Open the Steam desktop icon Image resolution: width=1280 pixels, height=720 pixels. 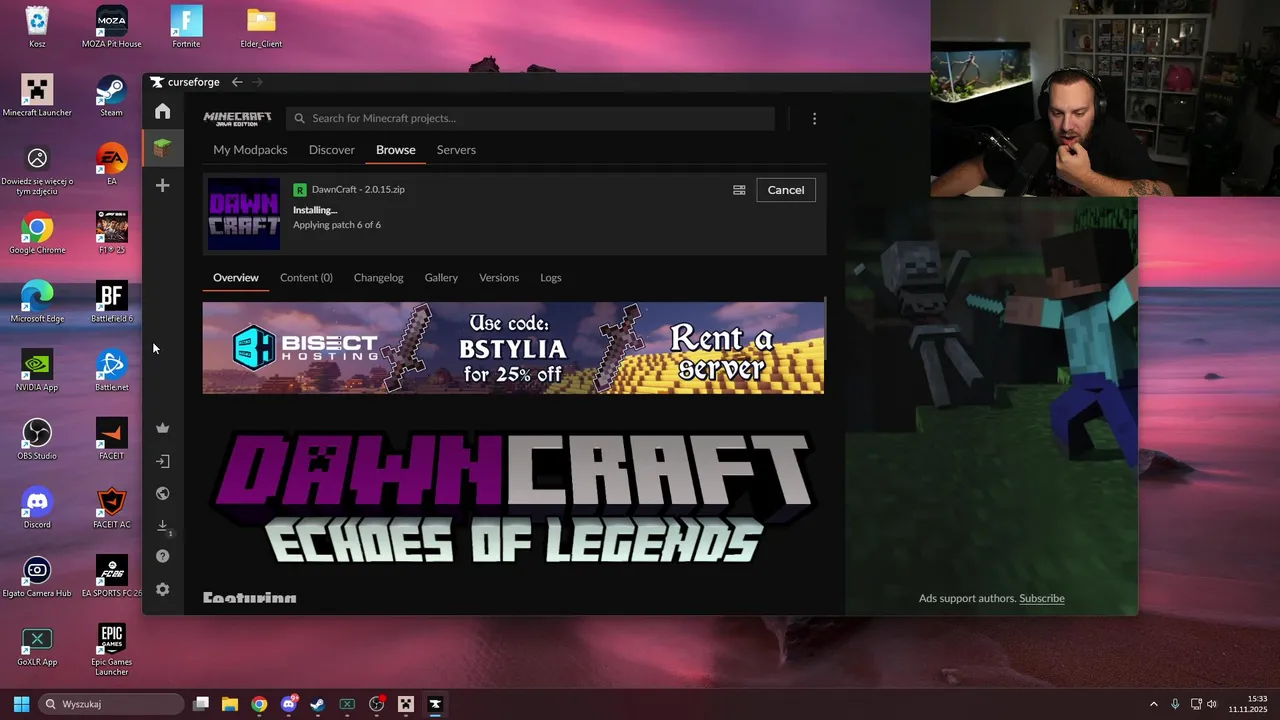coord(112,96)
